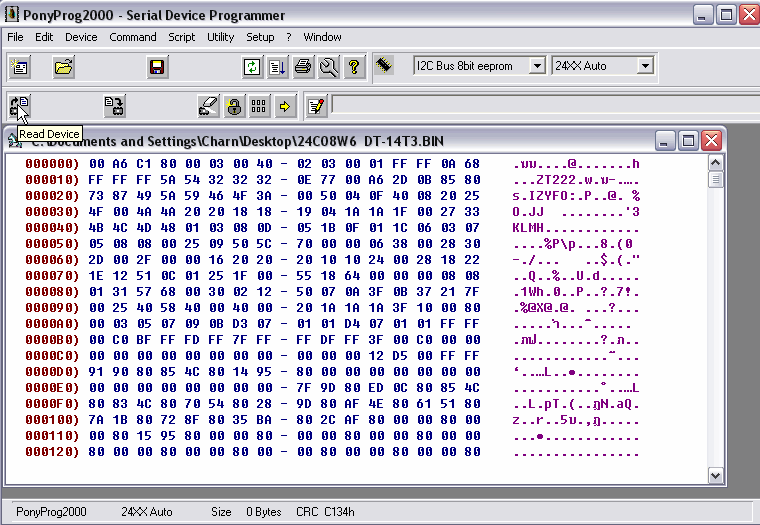This screenshot has width=760, height=525.
Task: Expand the I2C Bus 8bit eeprom dropdown
Action: (x=537, y=65)
